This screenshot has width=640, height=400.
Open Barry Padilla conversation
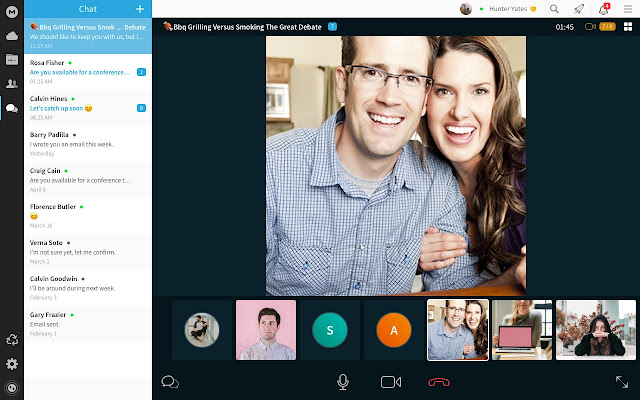click(88, 144)
